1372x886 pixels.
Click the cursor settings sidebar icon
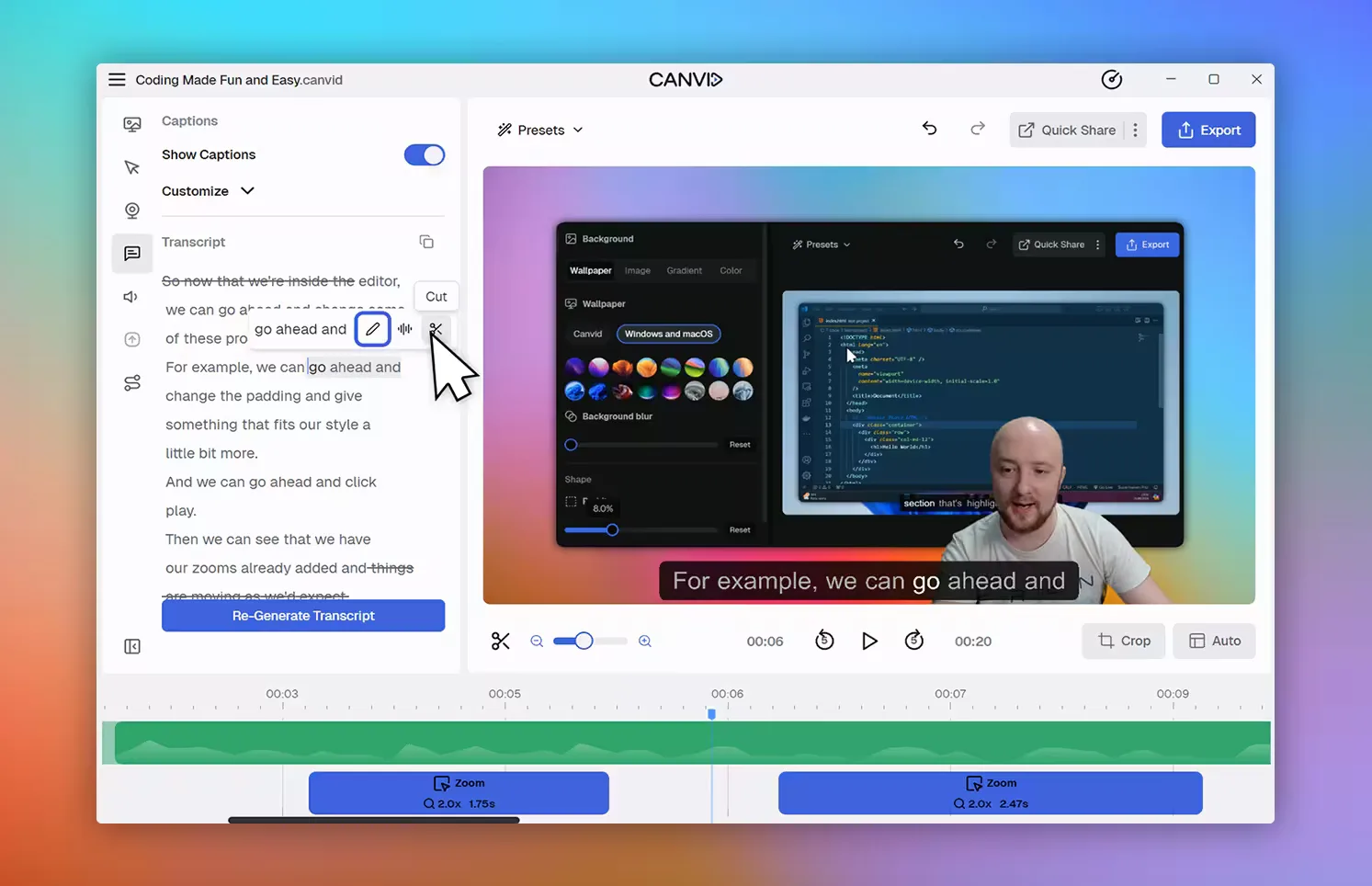coord(132,167)
